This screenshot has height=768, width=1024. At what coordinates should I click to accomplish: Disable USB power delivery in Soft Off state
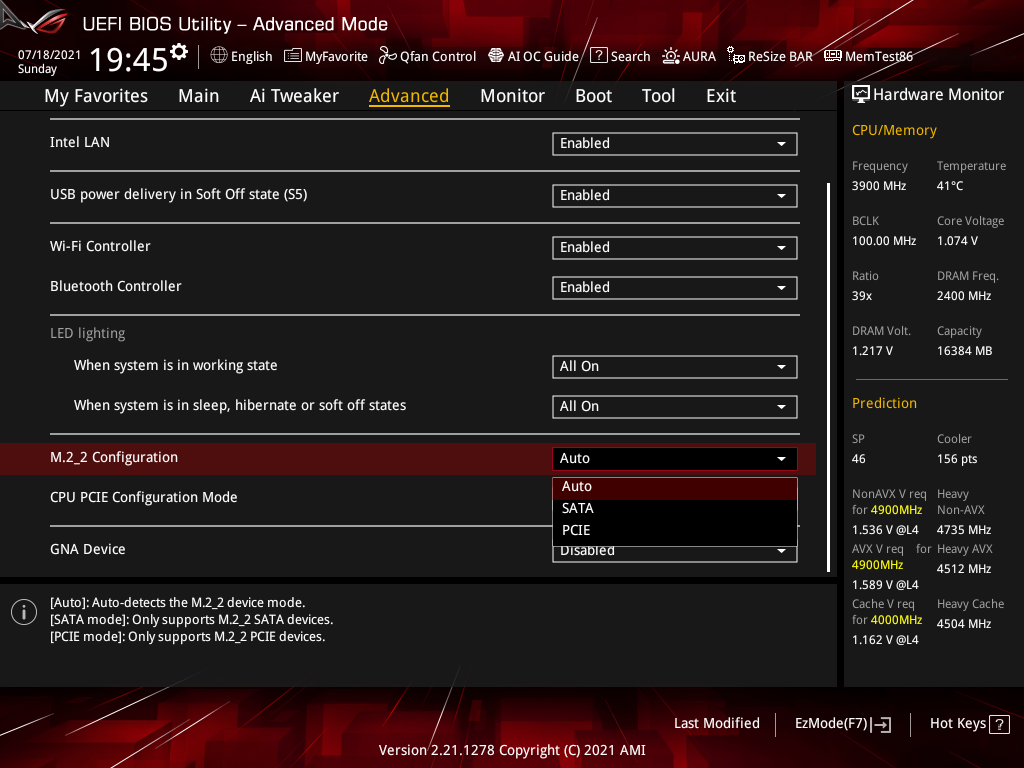pyautogui.click(x=674, y=195)
